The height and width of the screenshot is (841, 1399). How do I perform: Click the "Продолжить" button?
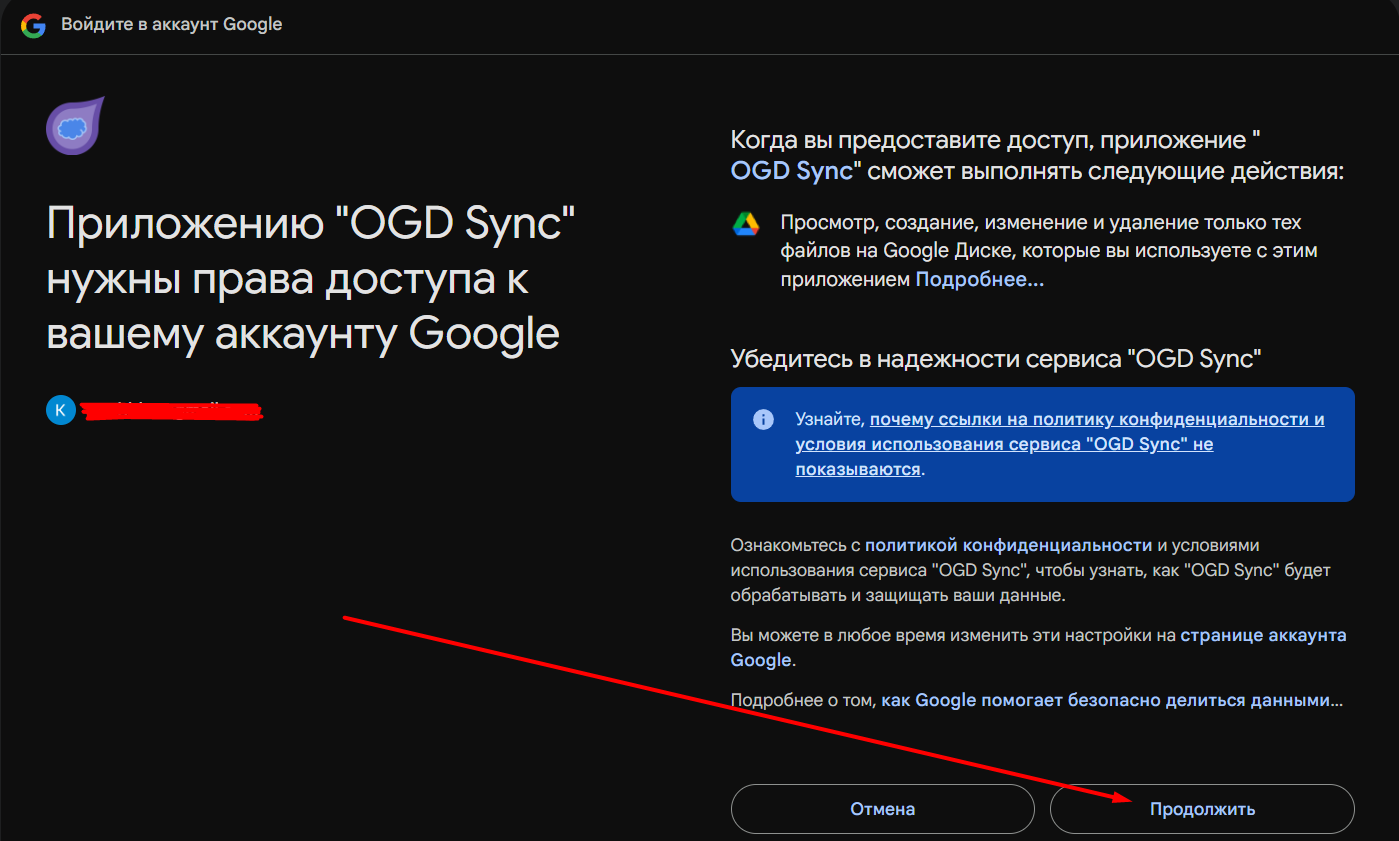point(1202,809)
